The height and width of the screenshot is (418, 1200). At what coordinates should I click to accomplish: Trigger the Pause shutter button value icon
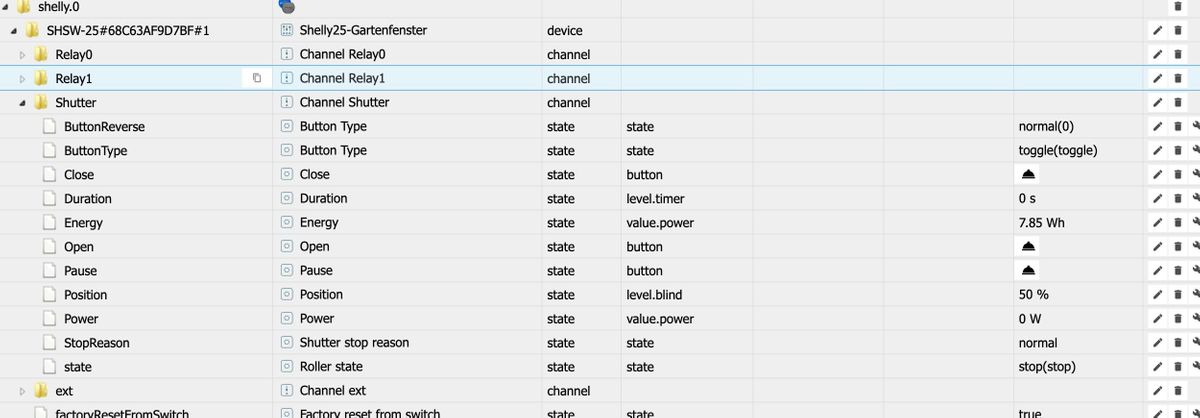tap(1028, 270)
